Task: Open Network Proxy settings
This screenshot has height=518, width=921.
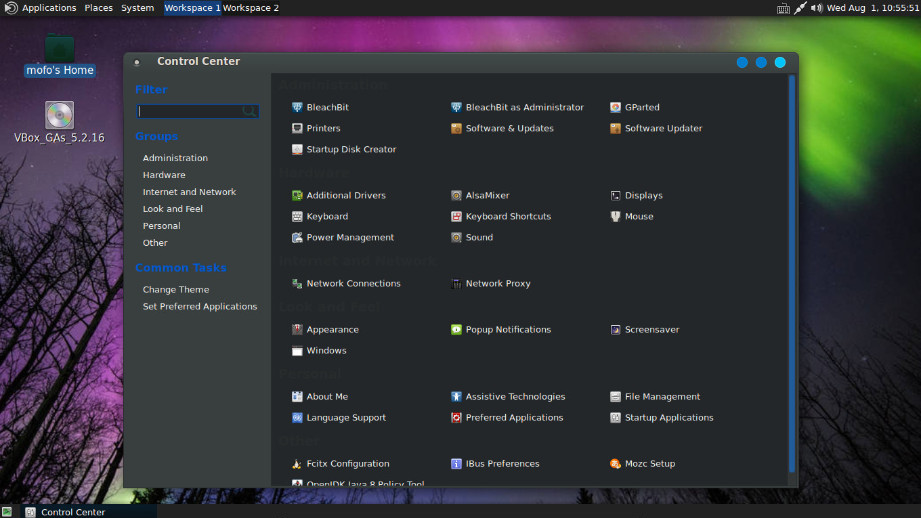Action: coord(490,284)
